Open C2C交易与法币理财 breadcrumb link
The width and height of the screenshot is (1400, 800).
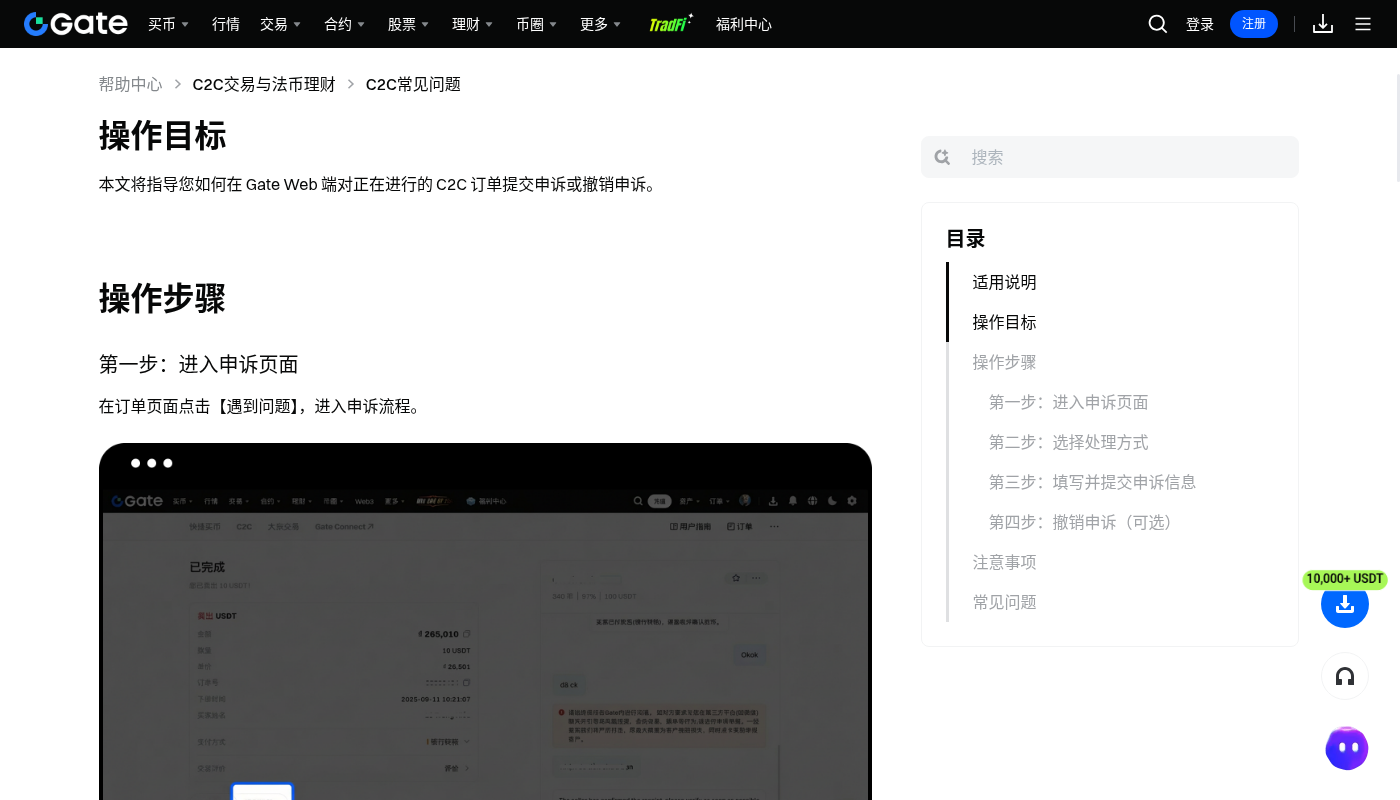click(x=264, y=84)
